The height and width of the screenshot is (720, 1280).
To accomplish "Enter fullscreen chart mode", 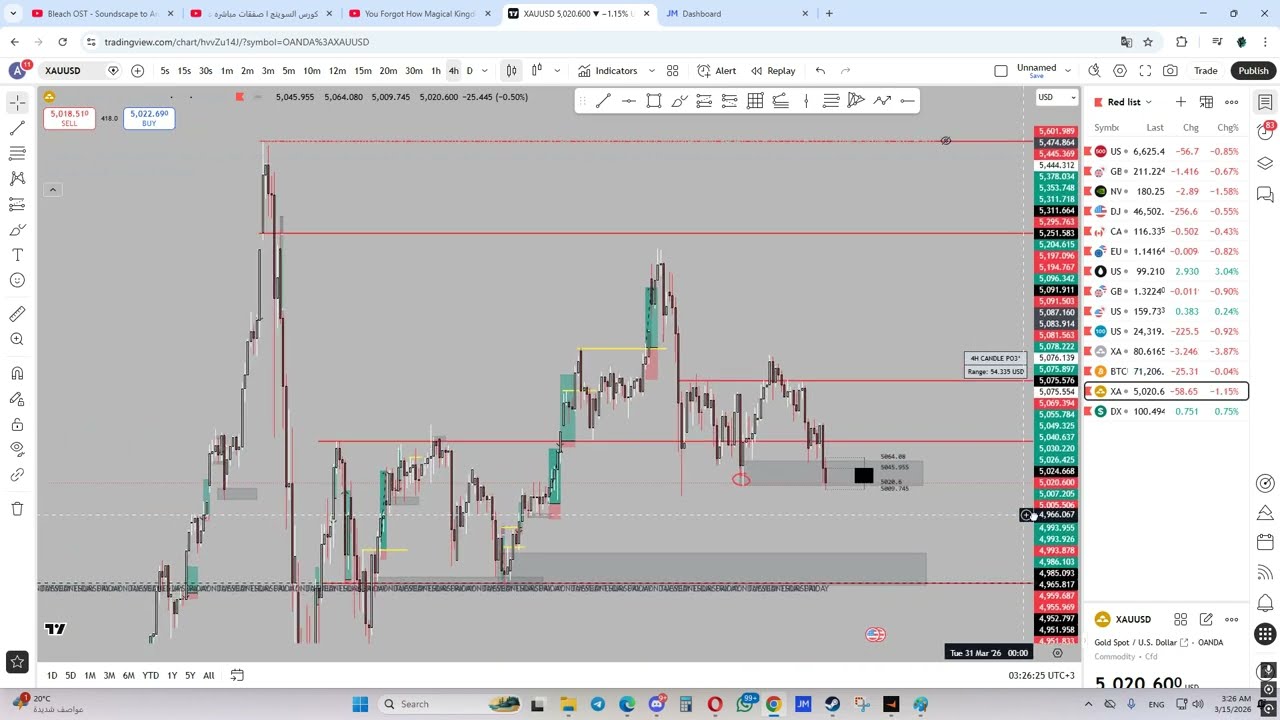I will [x=1145, y=71].
